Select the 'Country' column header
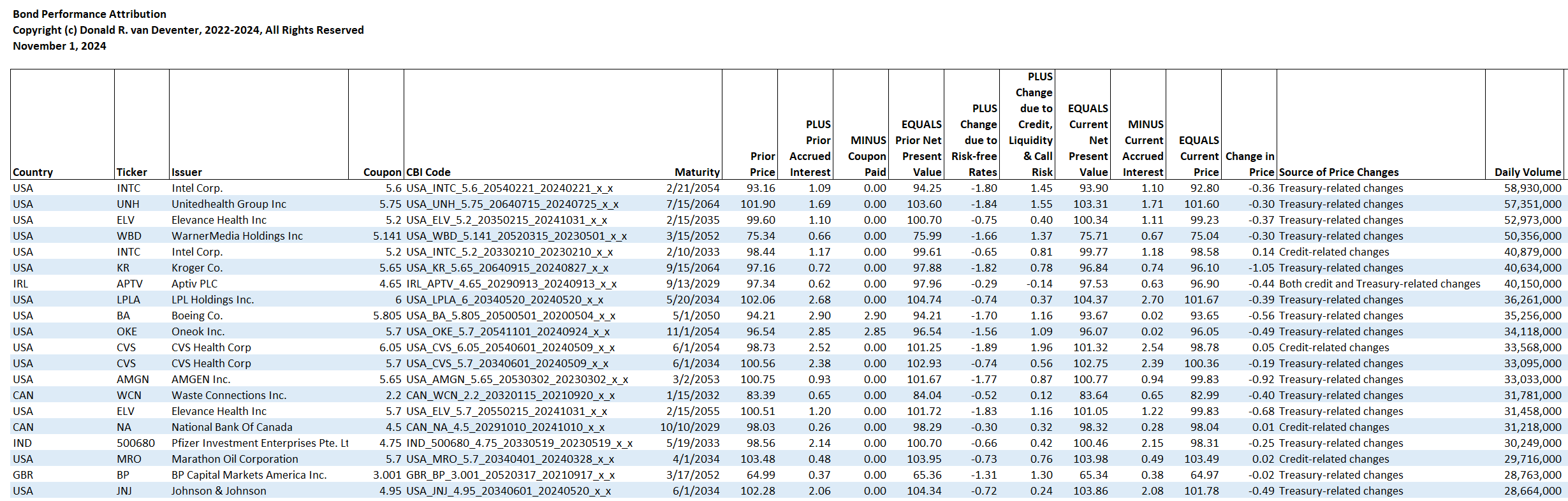Image resolution: width=1568 pixels, height=501 pixels. pyautogui.click(x=33, y=172)
